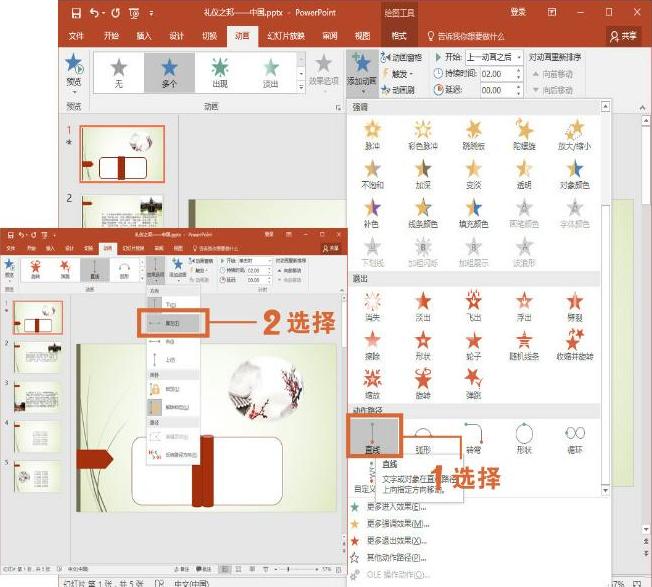Pick the 劈裂 split exit effect
Viewport: 652px width, 587px height.
pos(574,307)
